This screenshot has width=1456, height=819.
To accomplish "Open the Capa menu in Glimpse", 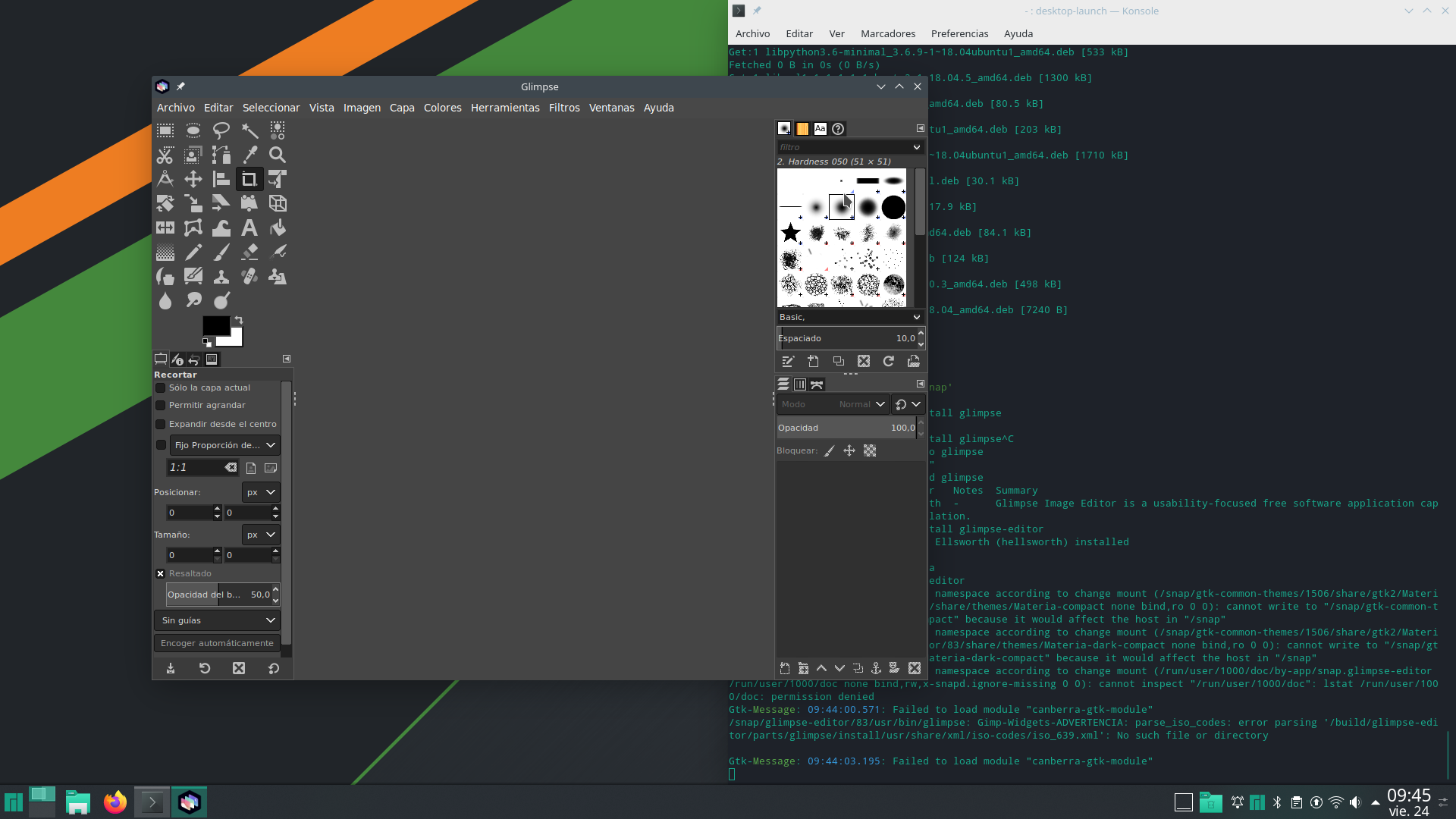I will pos(402,108).
